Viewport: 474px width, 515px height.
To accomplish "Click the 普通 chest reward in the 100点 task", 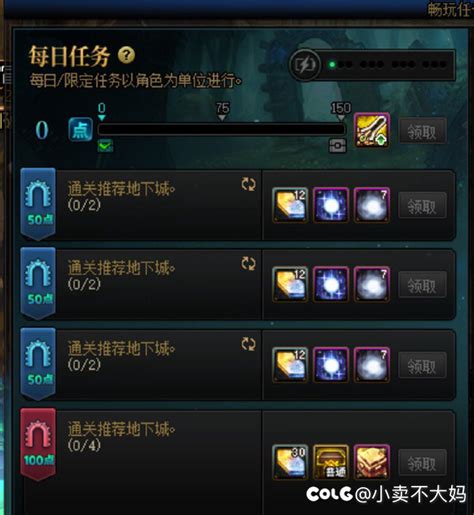I will coord(331,462).
